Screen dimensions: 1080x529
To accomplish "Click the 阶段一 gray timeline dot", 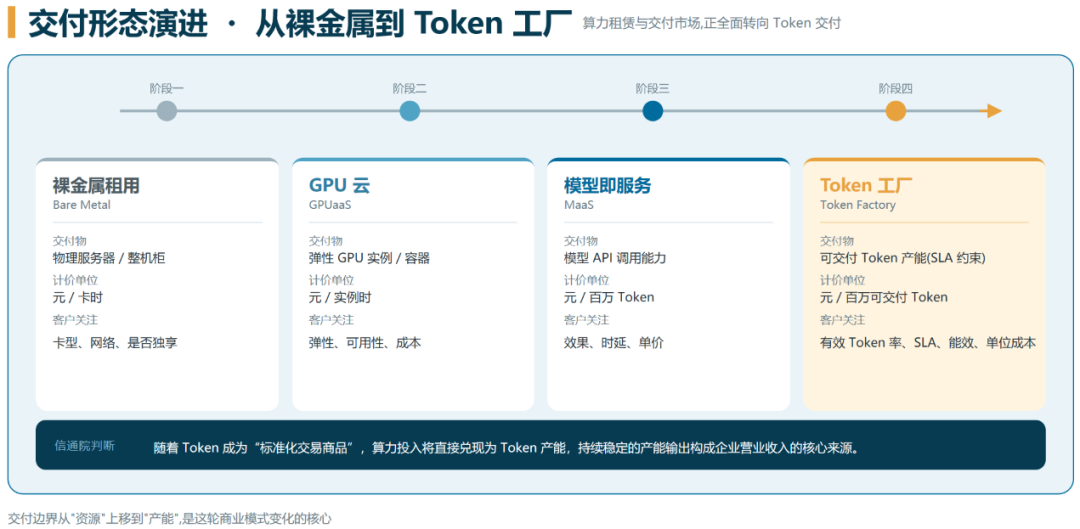I will pyautogui.click(x=167, y=111).
